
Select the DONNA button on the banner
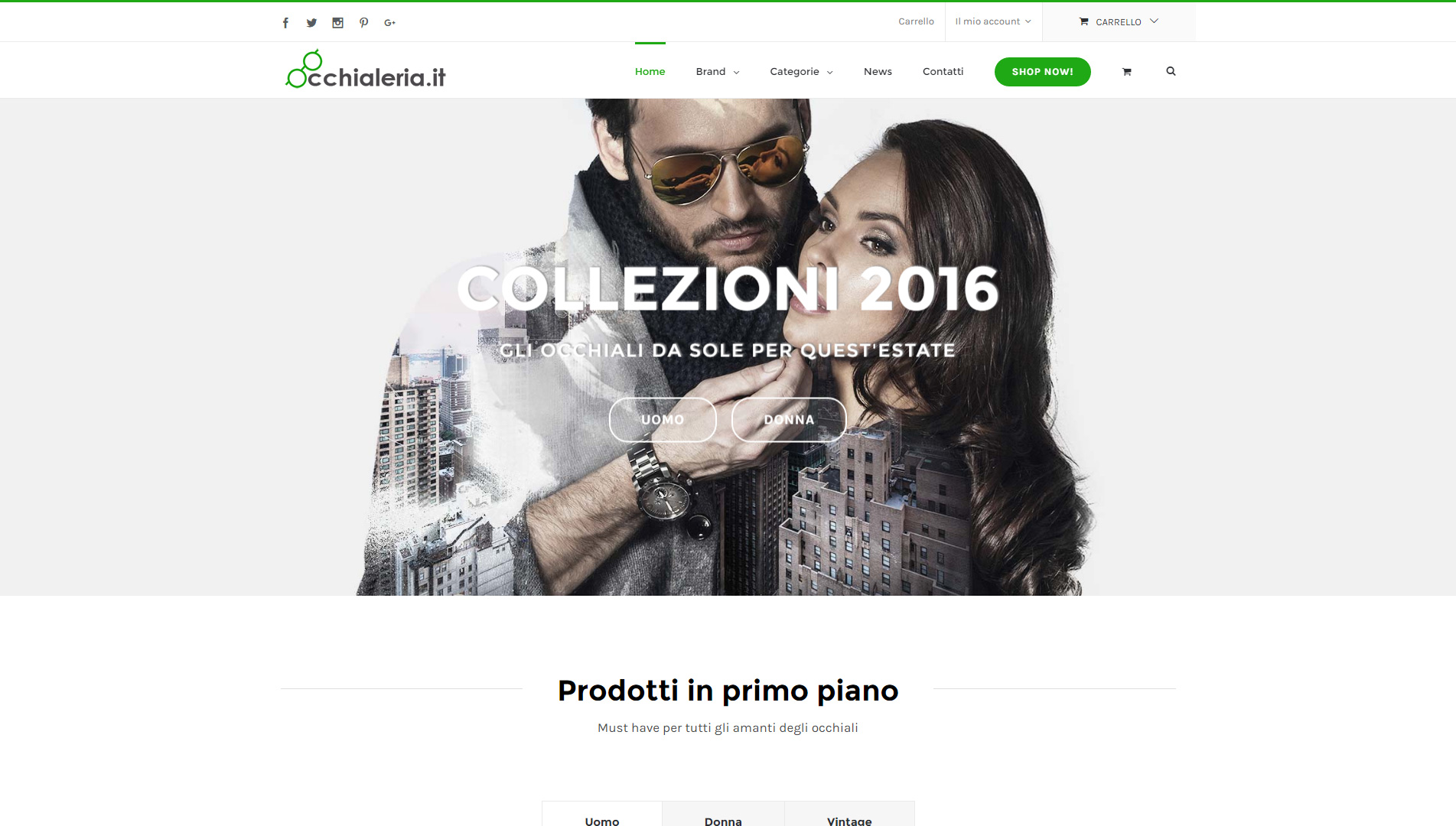(x=789, y=420)
